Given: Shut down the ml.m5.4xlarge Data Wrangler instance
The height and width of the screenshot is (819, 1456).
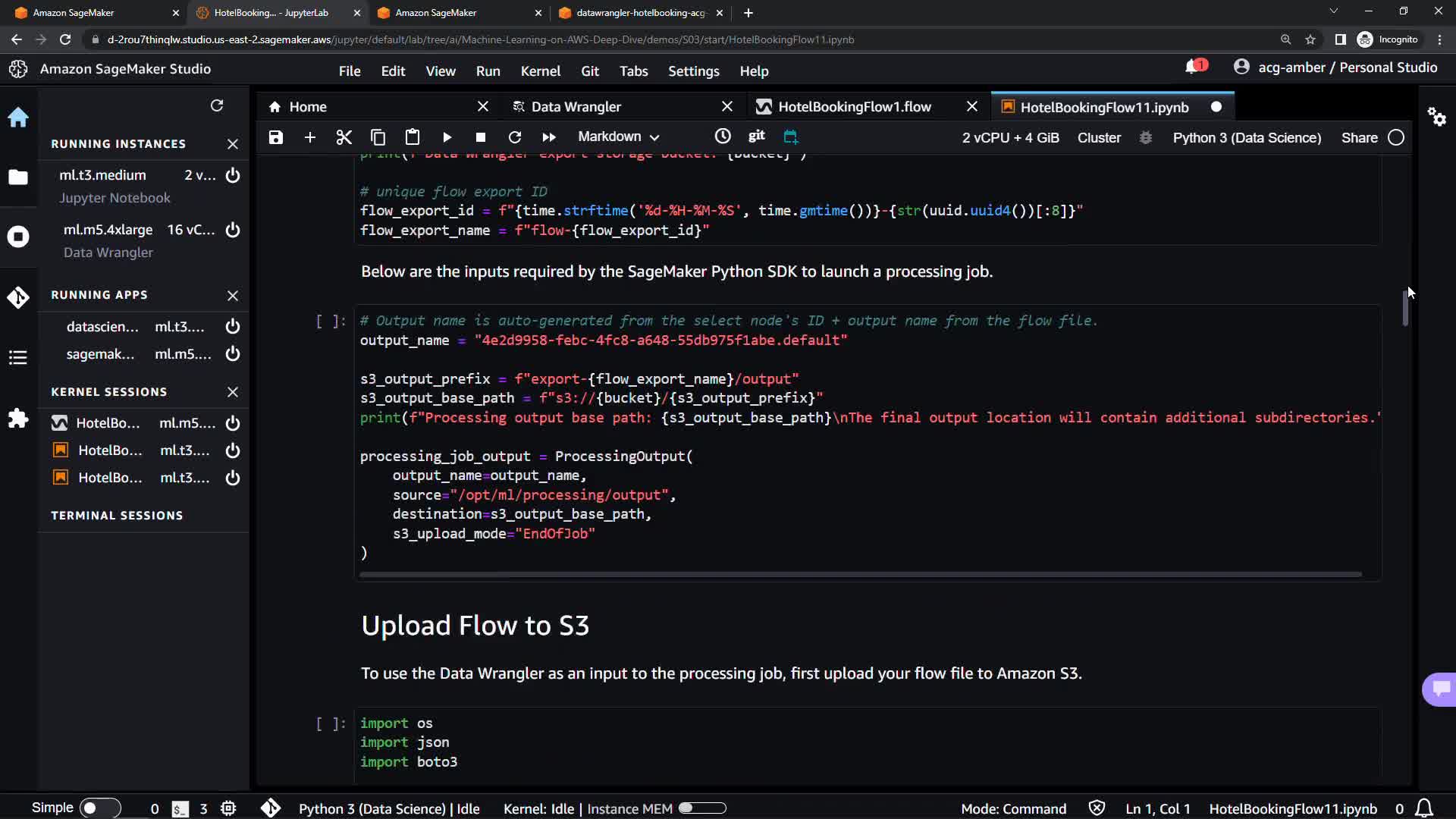Looking at the screenshot, I should click(233, 230).
